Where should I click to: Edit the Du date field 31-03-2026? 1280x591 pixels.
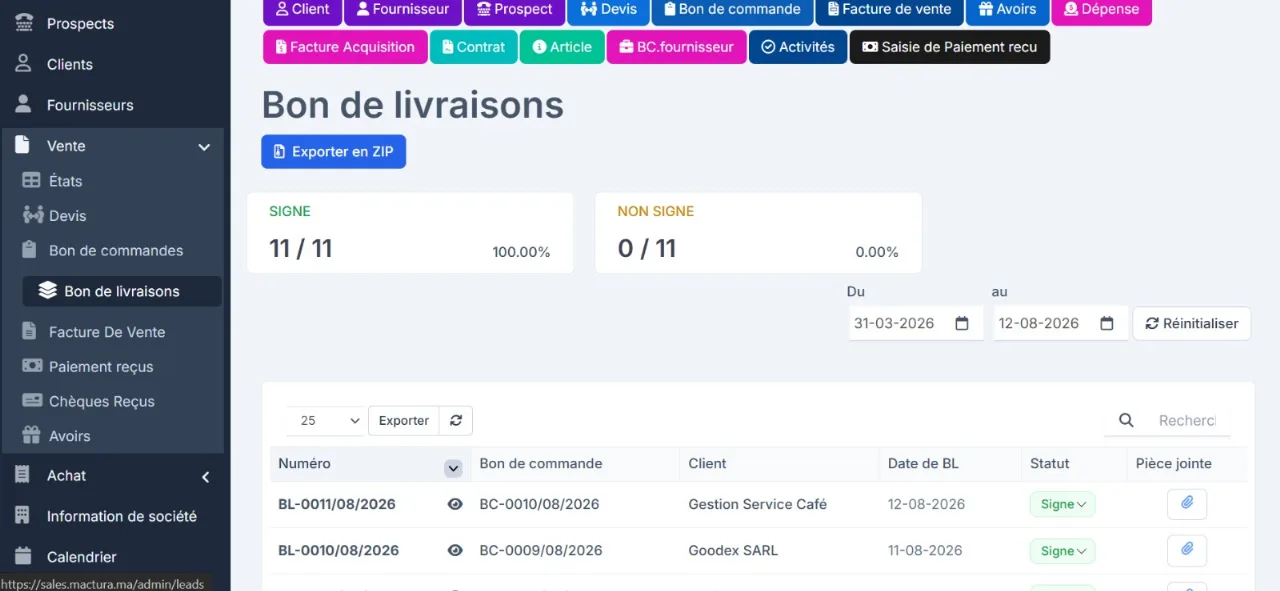tap(916, 323)
